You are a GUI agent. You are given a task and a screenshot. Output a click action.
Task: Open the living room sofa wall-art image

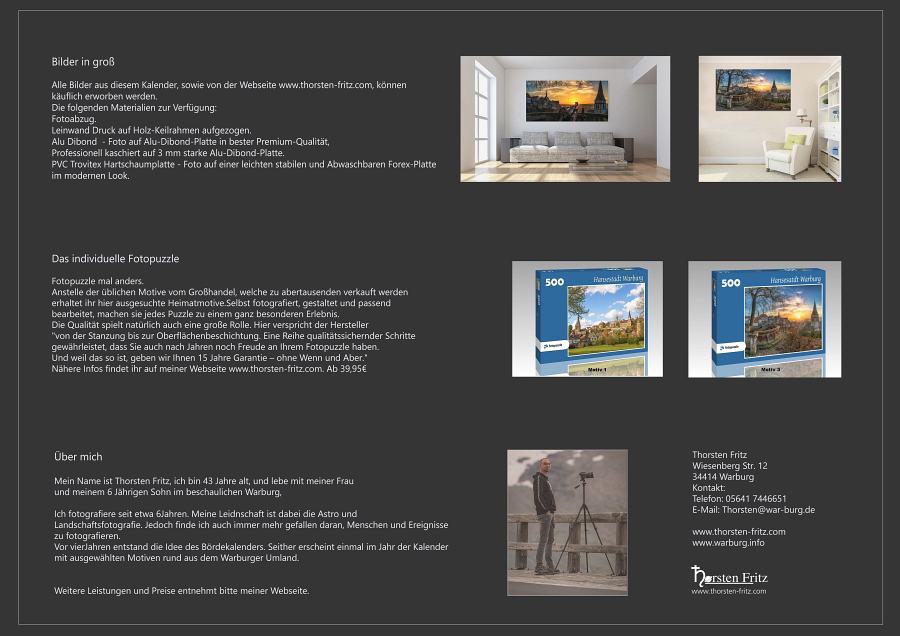565,119
